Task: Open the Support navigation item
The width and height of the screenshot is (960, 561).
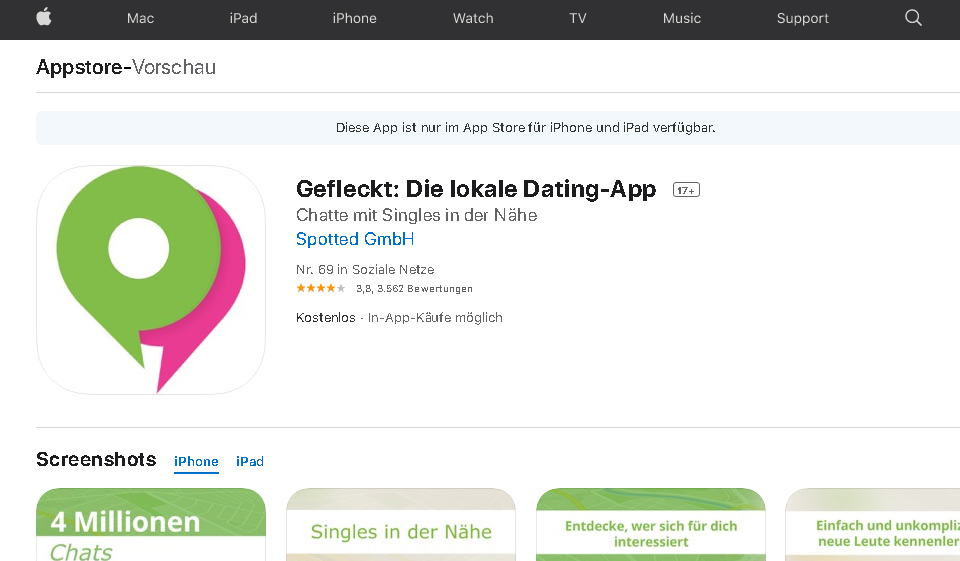Action: pos(803,18)
